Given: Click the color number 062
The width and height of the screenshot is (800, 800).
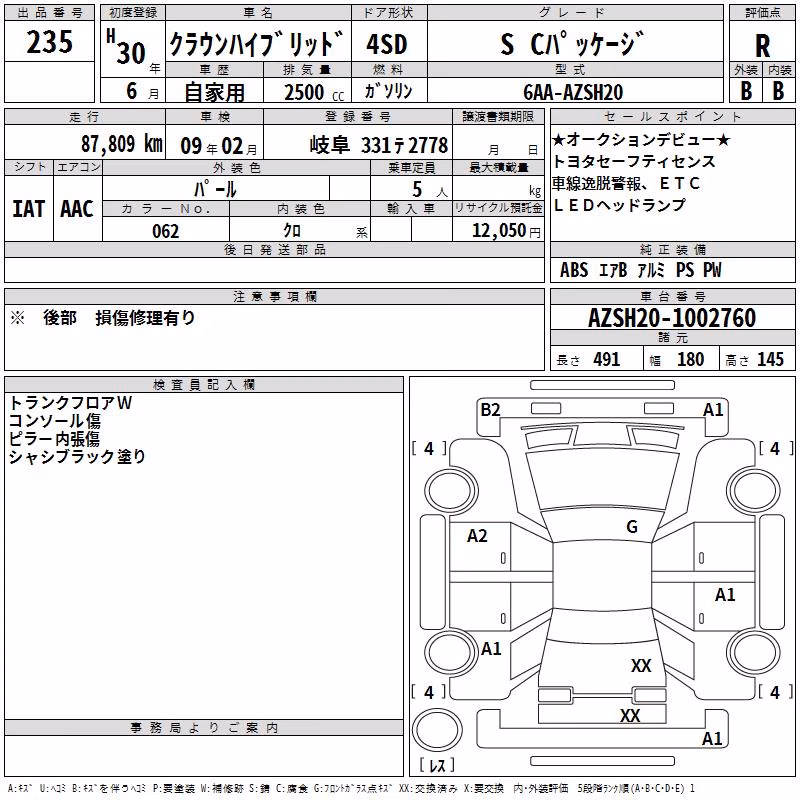Looking at the screenshot, I should 165,231.
